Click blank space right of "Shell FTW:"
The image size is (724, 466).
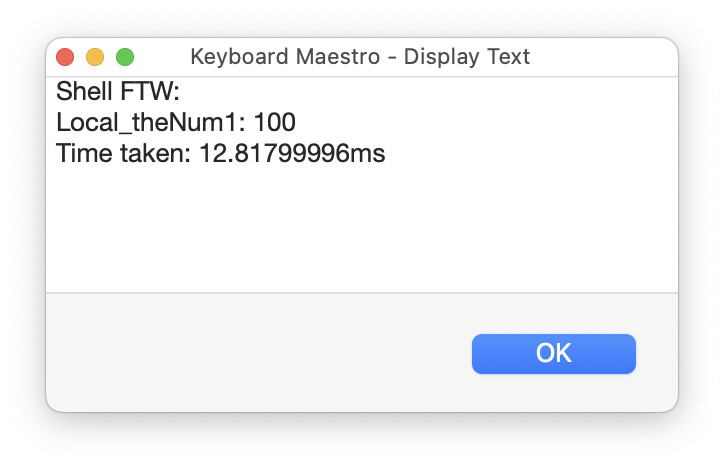[400, 93]
